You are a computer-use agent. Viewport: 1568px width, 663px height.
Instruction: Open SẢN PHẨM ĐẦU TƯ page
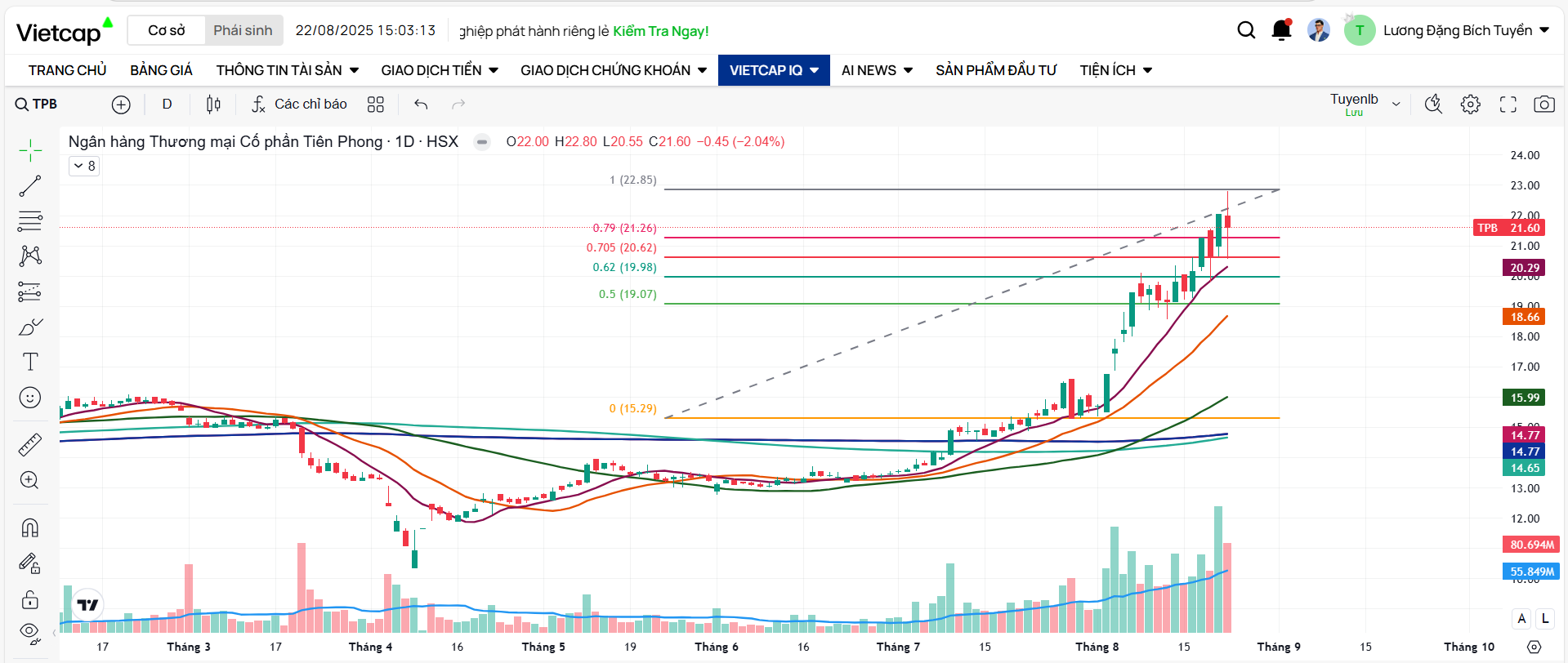coord(996,70)
